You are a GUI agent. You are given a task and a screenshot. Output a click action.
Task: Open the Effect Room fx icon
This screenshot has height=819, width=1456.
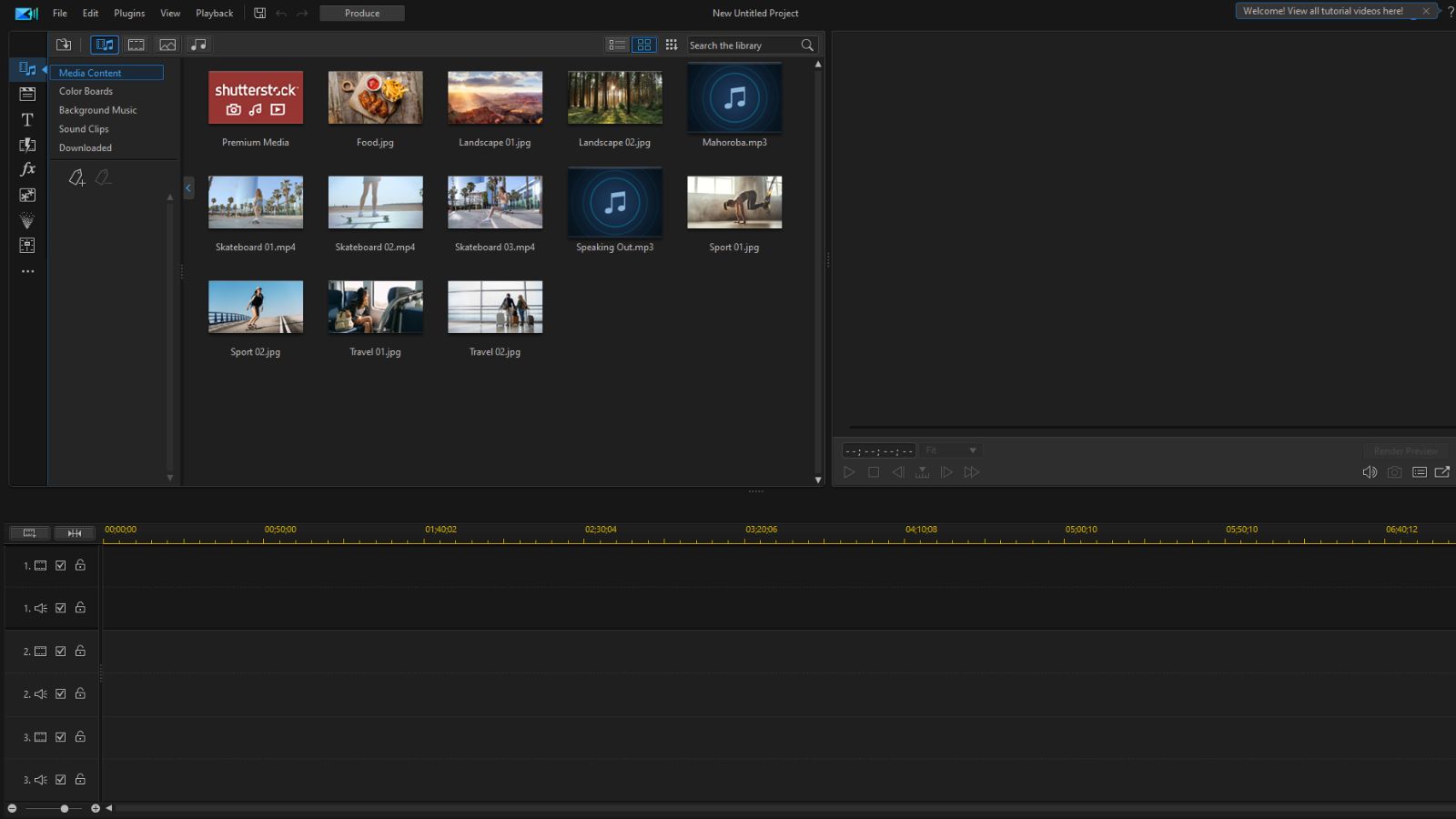pyautogui.click(x=27, y=169)
